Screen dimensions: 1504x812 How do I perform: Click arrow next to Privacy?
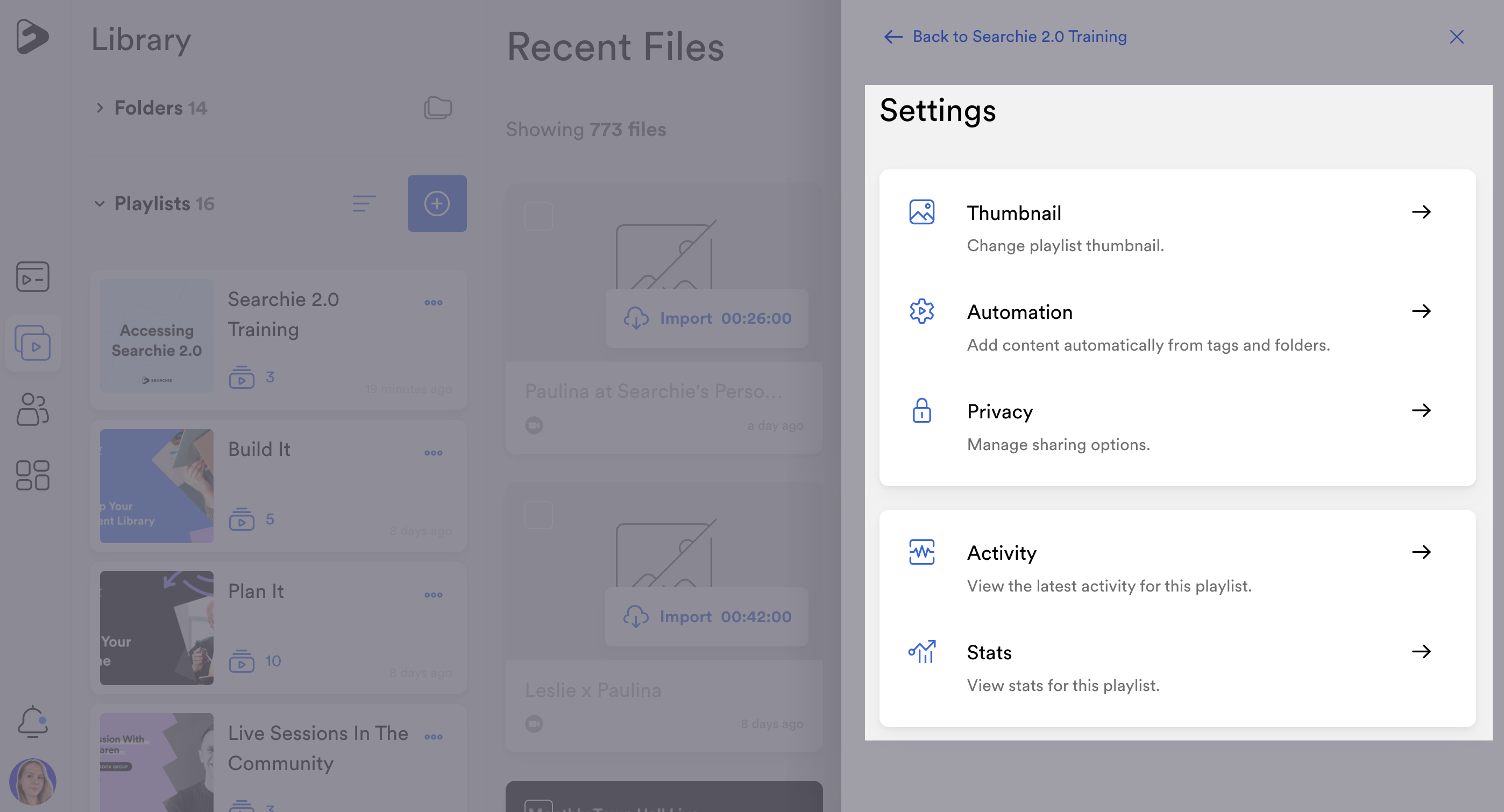point(1421,410)
